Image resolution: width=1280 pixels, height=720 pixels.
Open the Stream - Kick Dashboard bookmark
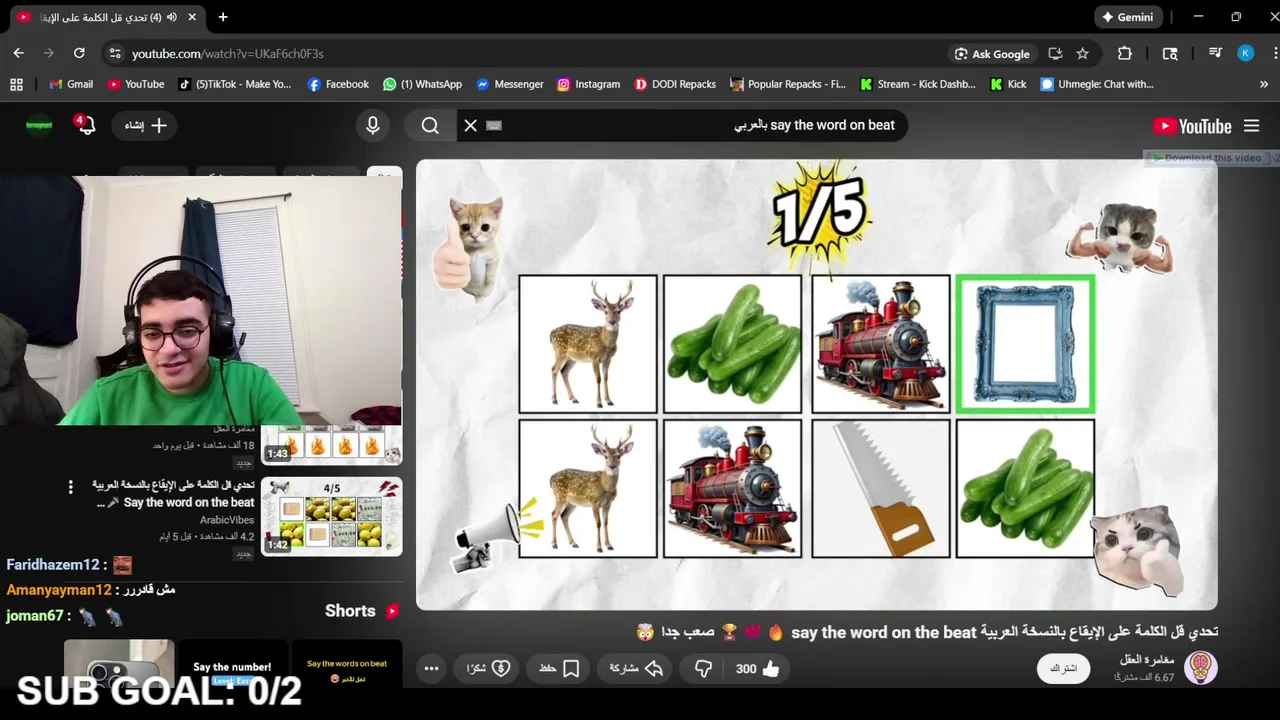tap(917, 84)
